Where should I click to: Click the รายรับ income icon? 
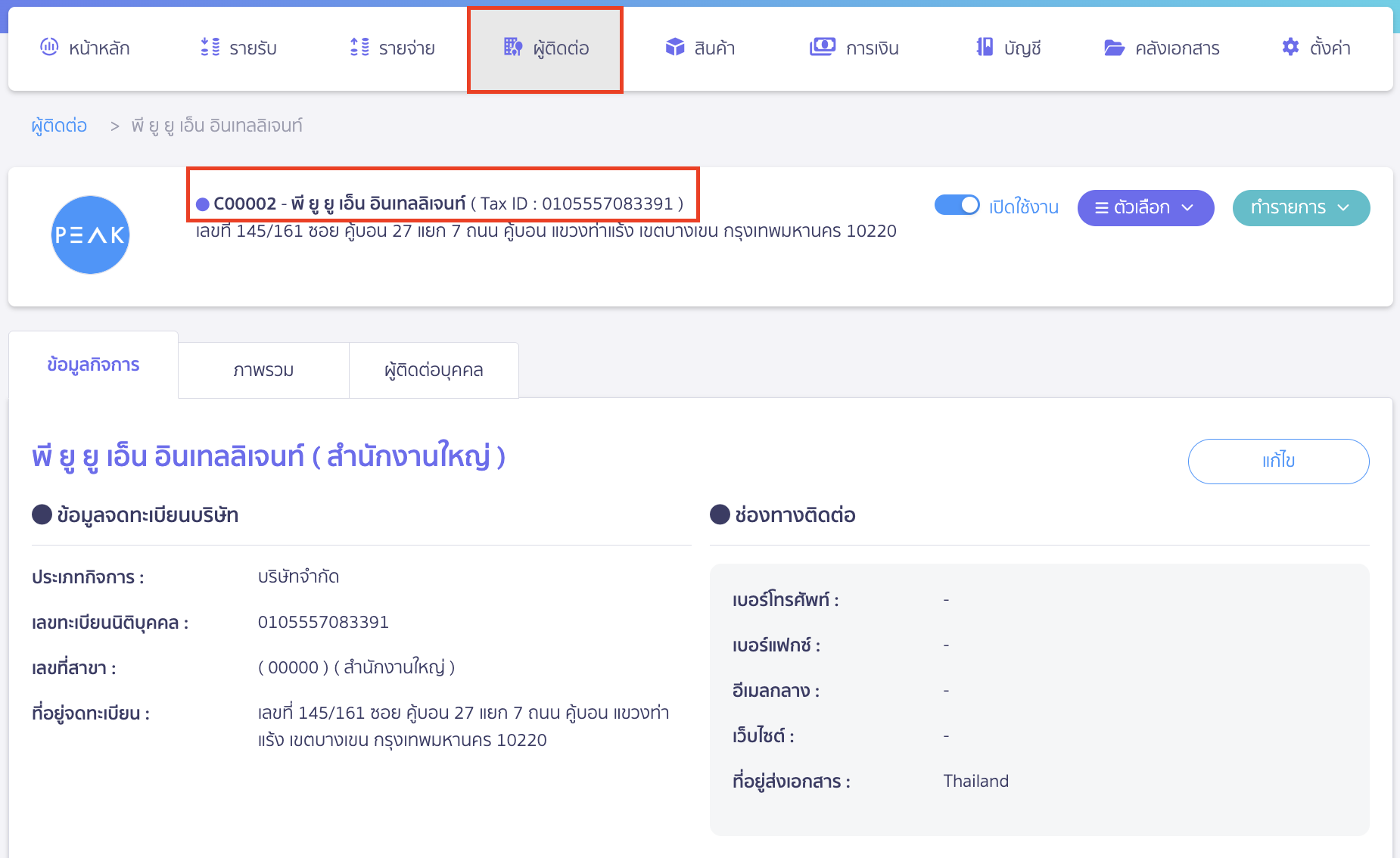(210, 47)
